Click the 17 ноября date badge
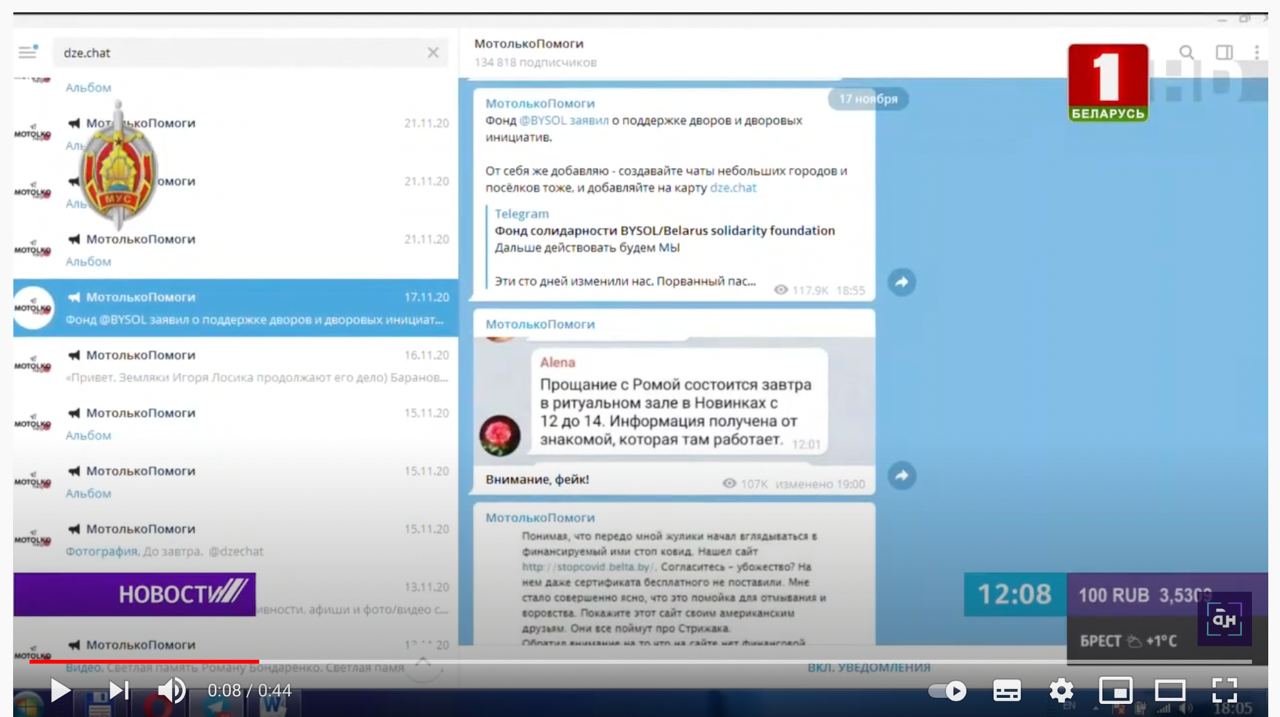Viewport: 1280px width, 717px height. (x=868, y=99)
